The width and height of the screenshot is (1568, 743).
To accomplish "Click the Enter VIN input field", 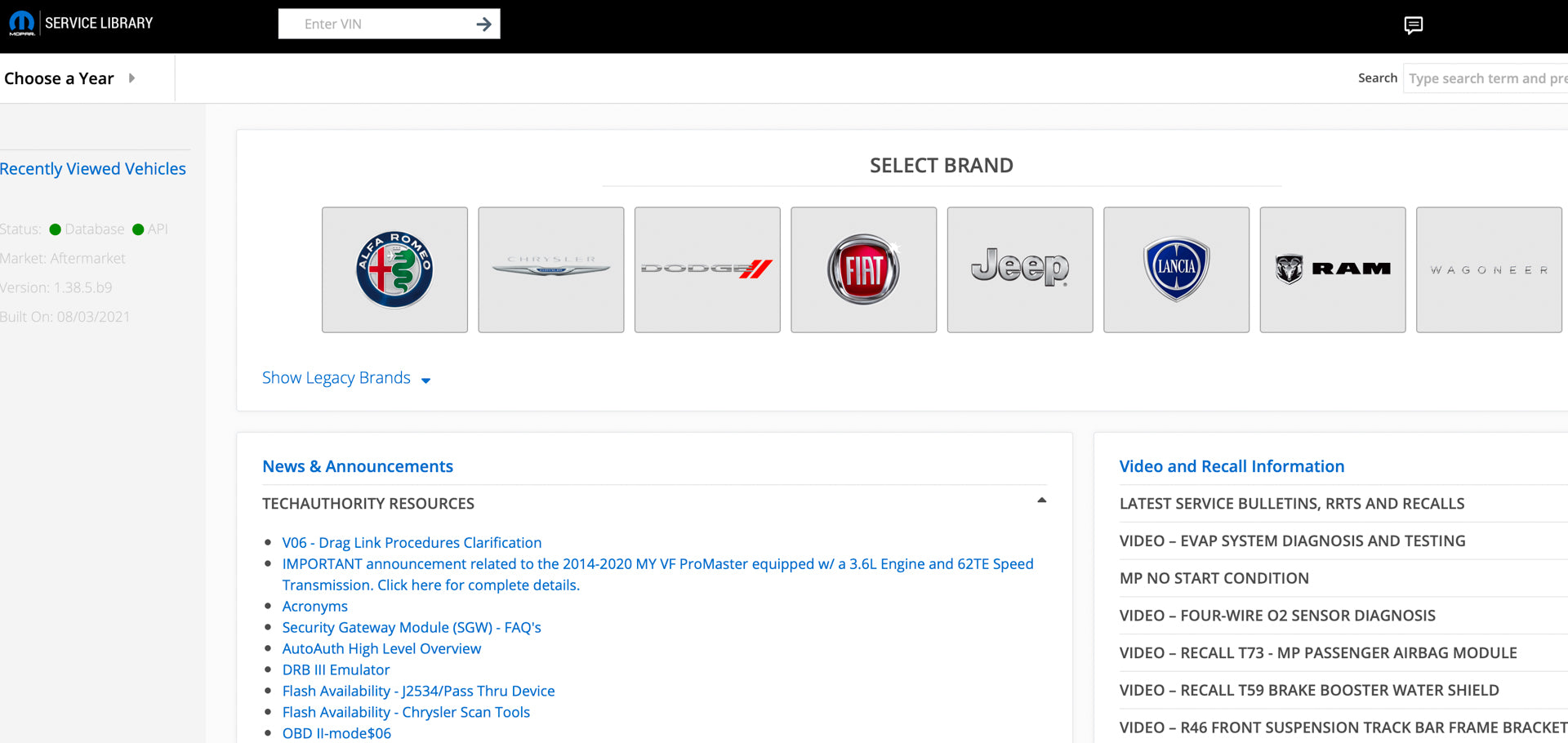I will (376, 24).
